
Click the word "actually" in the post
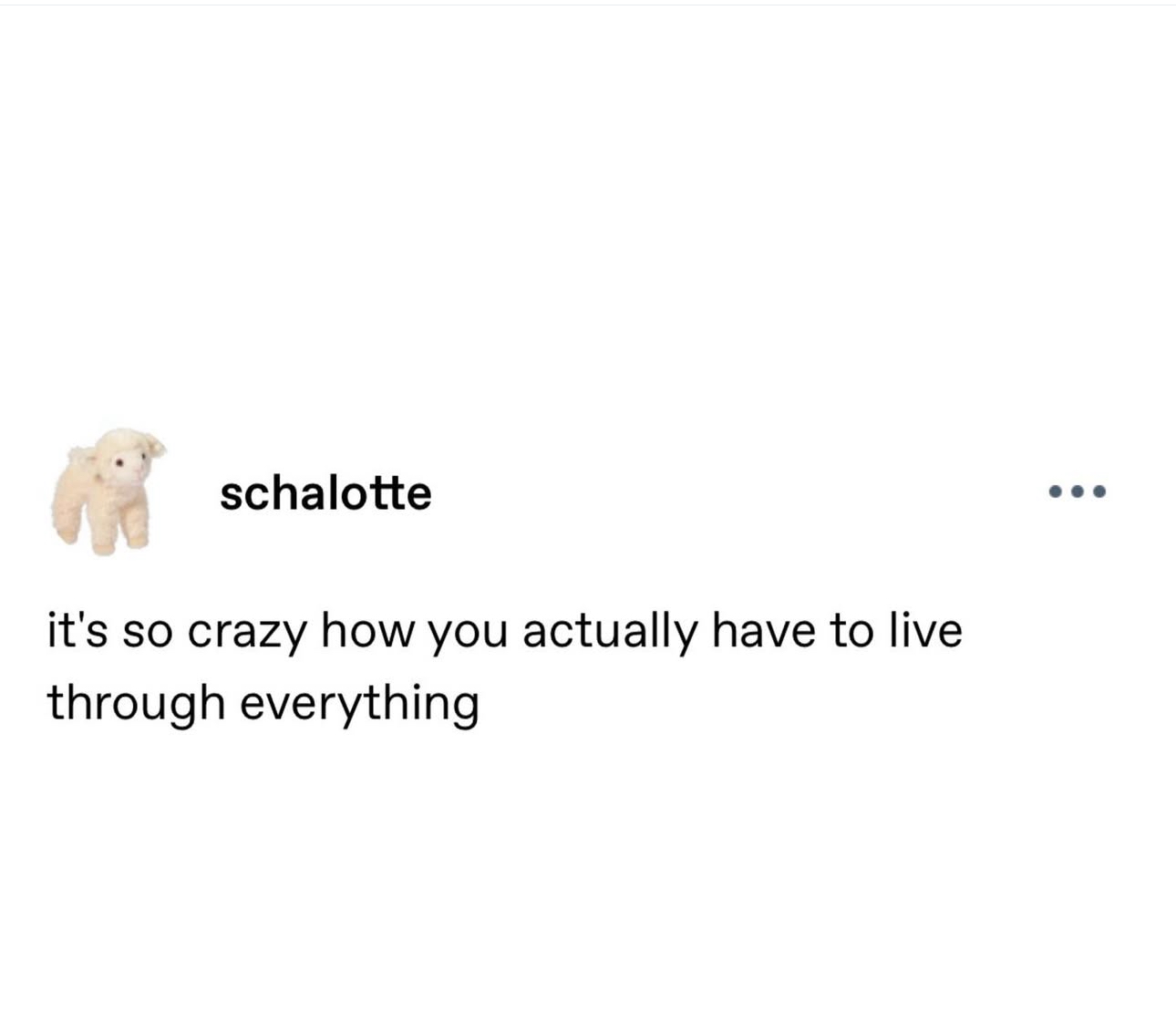[x=609, y=631]
